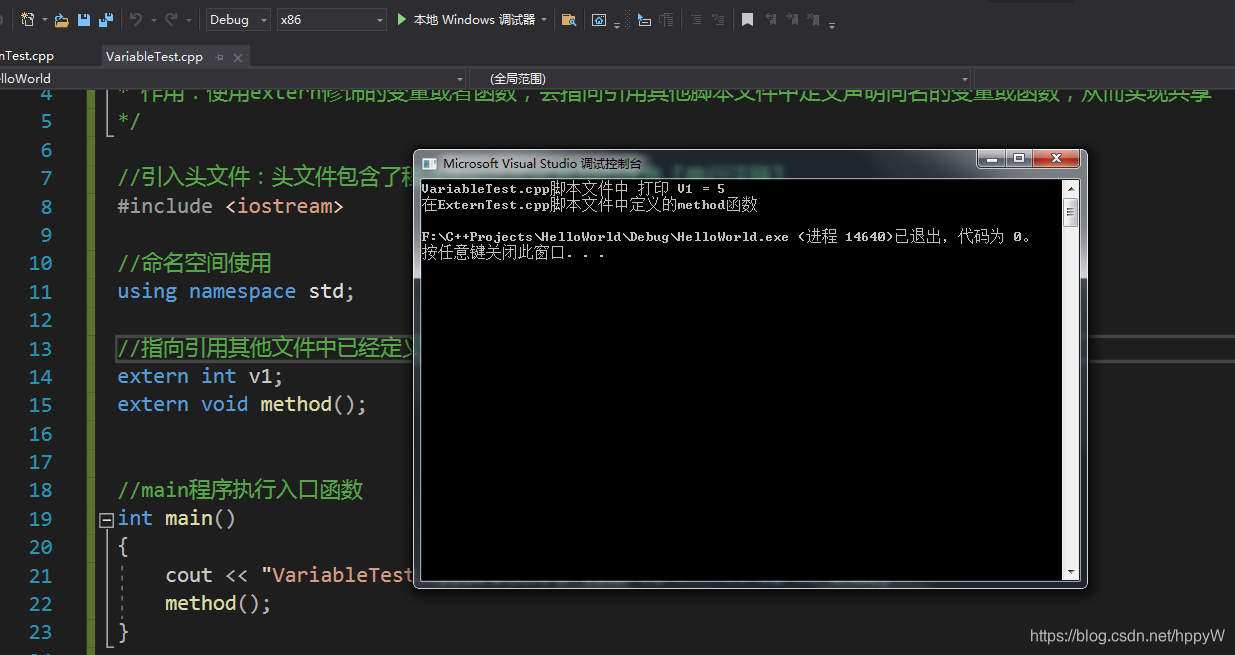1235x655 pixels.
Task: Click 'int main()' in the editor
Action: 176,518
